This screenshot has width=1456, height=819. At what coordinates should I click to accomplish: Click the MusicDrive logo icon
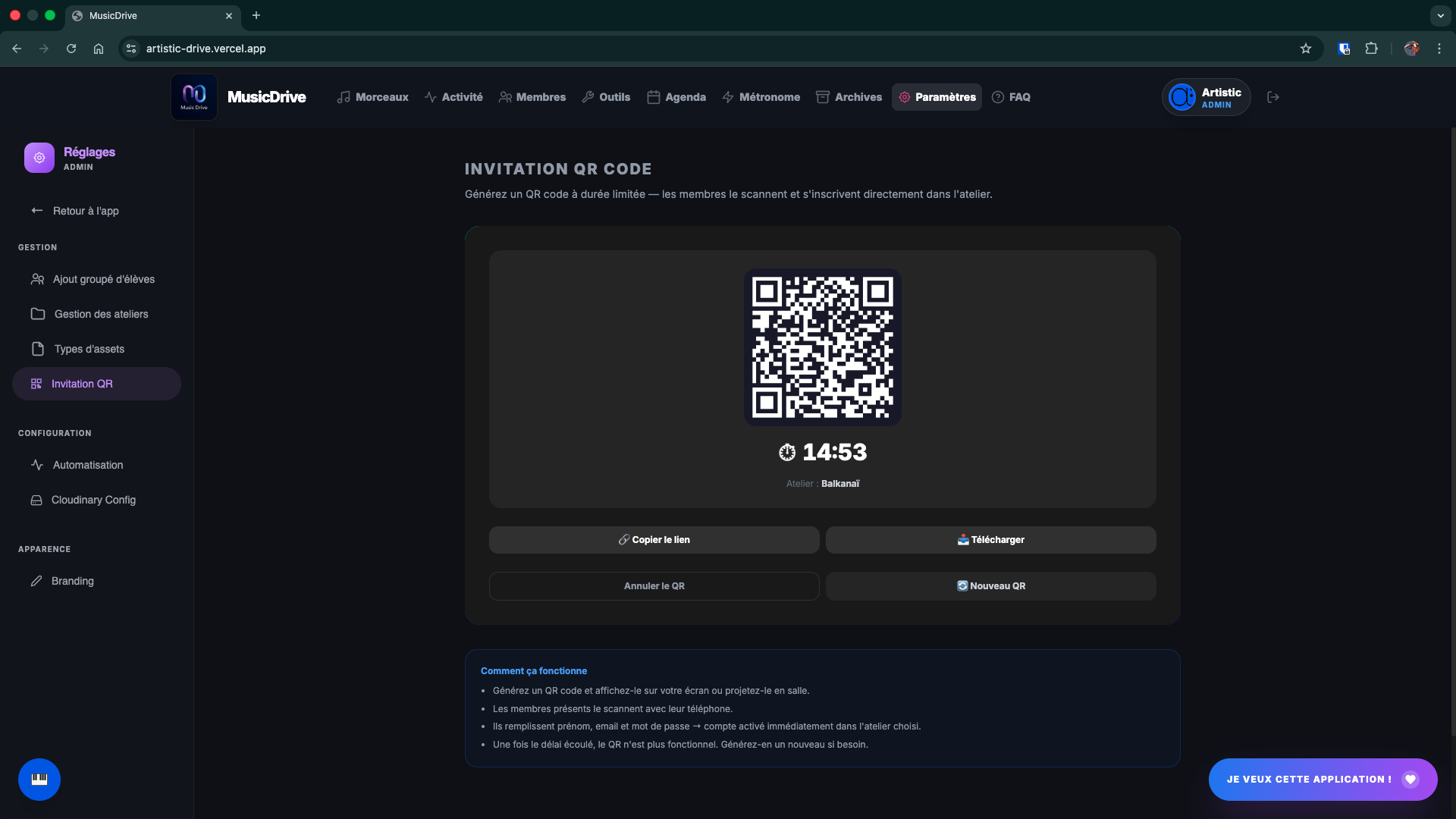[x=194, y=97]
